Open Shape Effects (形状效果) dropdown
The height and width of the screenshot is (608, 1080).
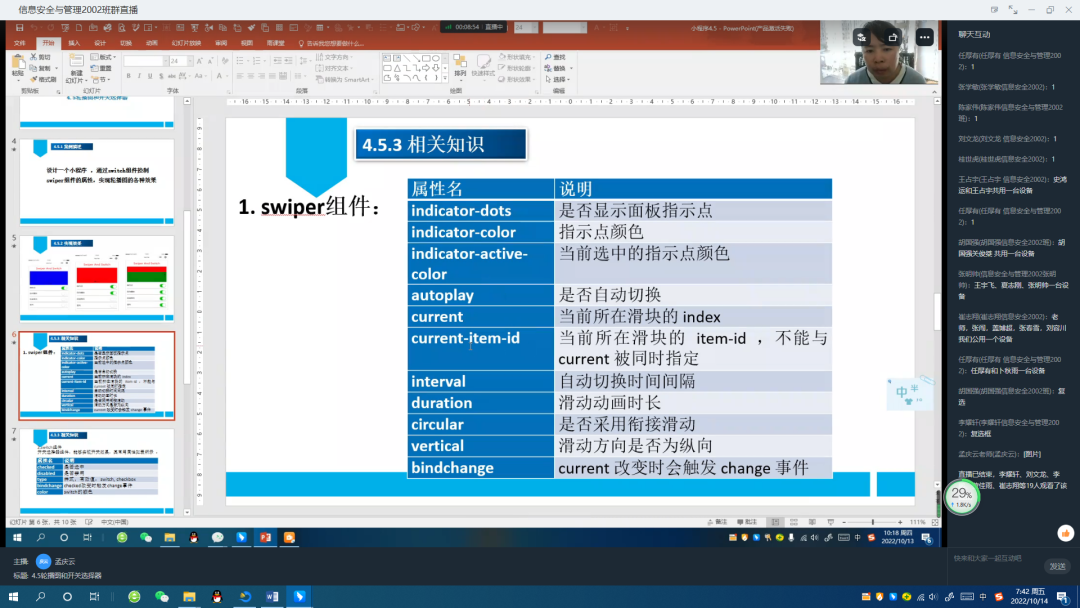click(516, 79)
